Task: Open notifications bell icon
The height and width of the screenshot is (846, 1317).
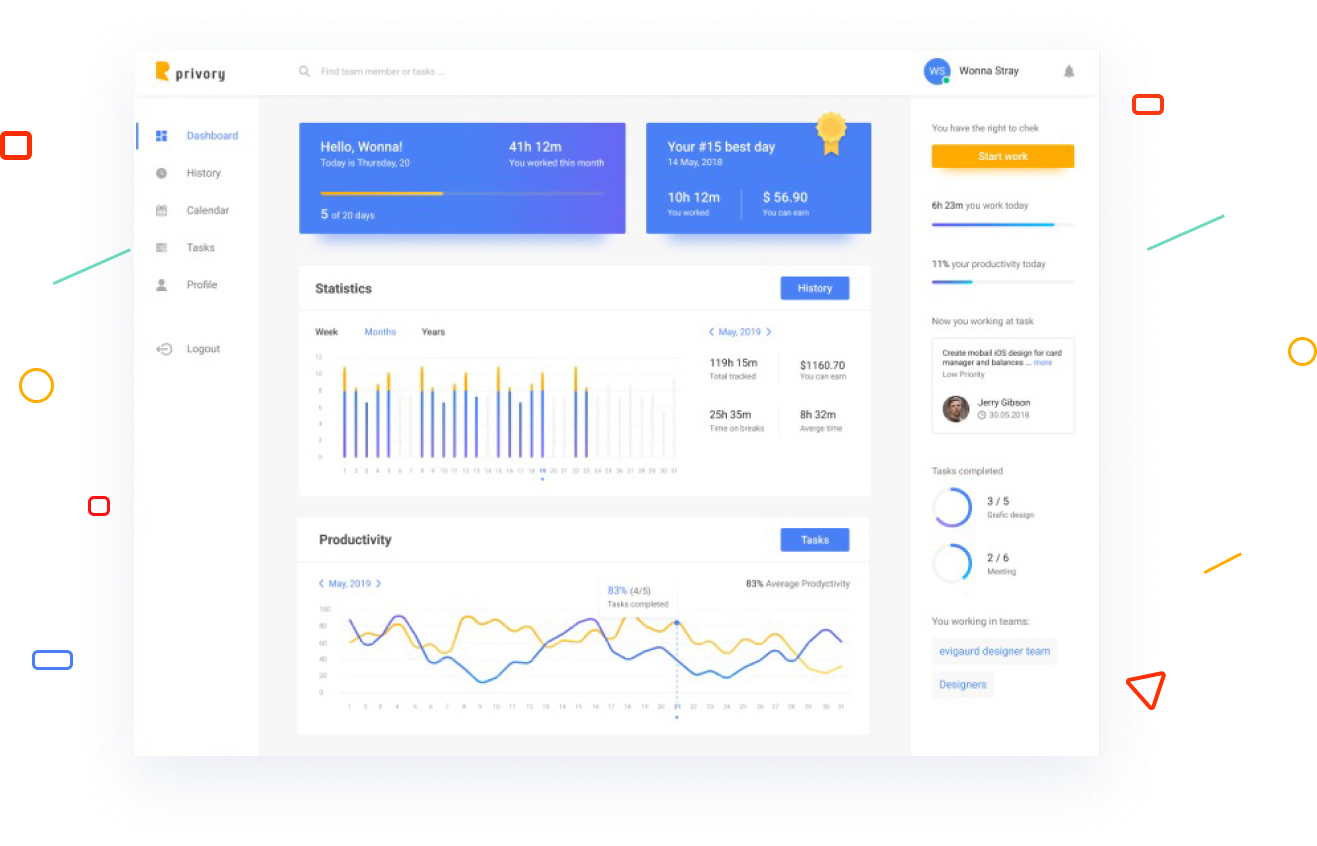Action: point(1069,71)
